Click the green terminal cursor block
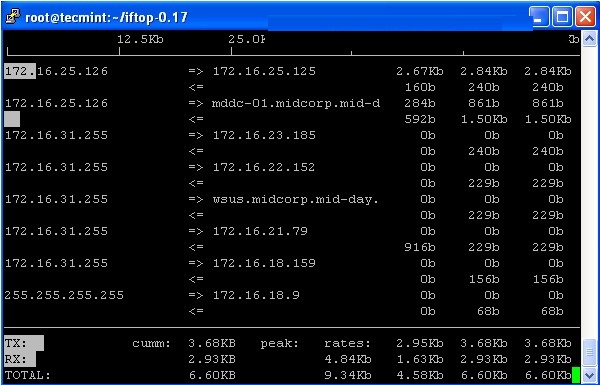The width and height of the screenshot is (600, 385). [x=576, y=375]
